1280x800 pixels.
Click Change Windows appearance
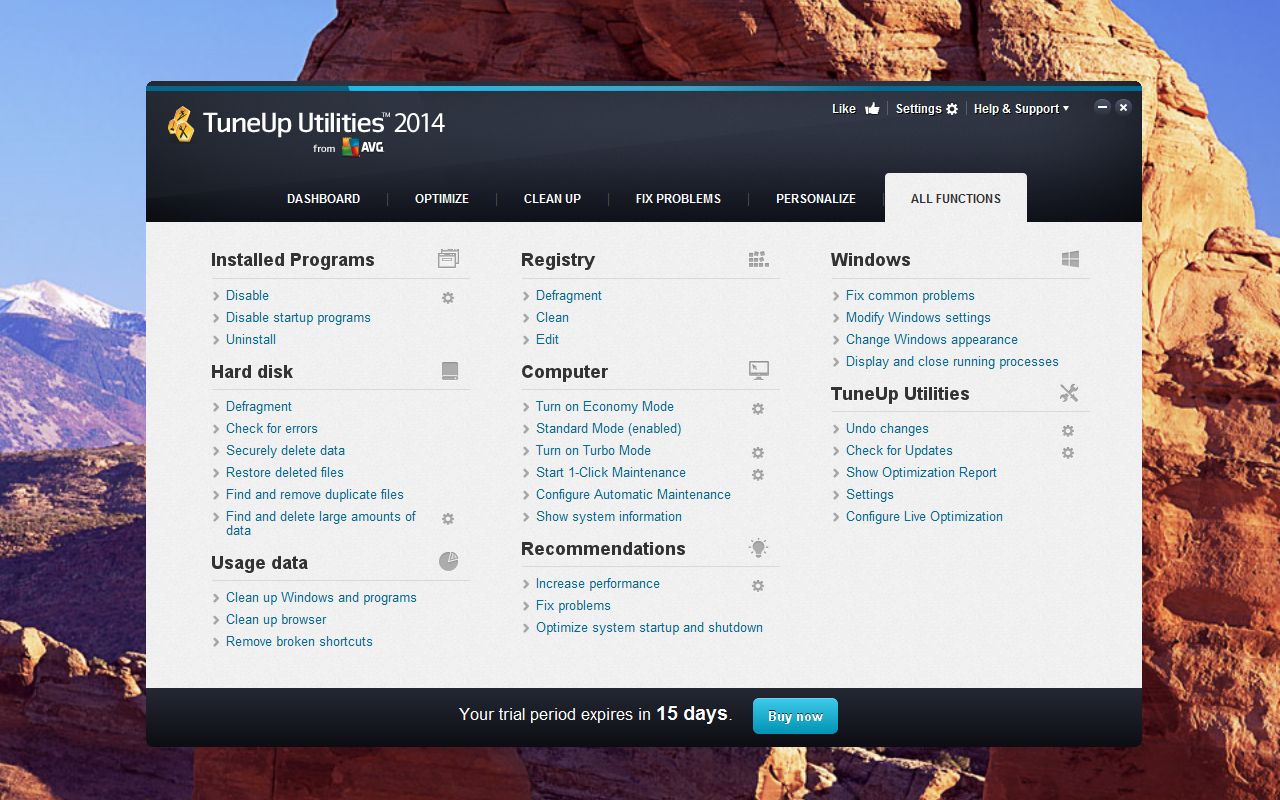coord(932,339)
